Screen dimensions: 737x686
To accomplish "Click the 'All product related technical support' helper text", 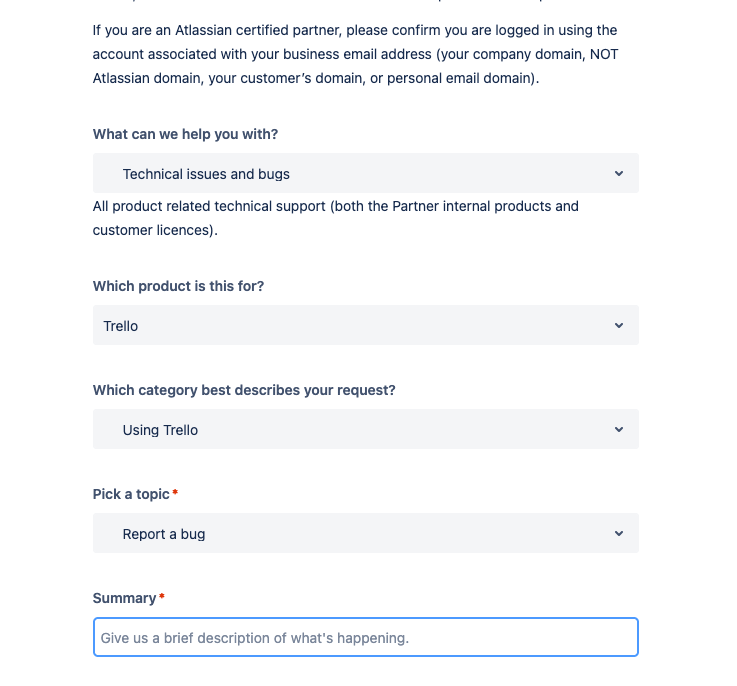I will (x=335, y=218).
